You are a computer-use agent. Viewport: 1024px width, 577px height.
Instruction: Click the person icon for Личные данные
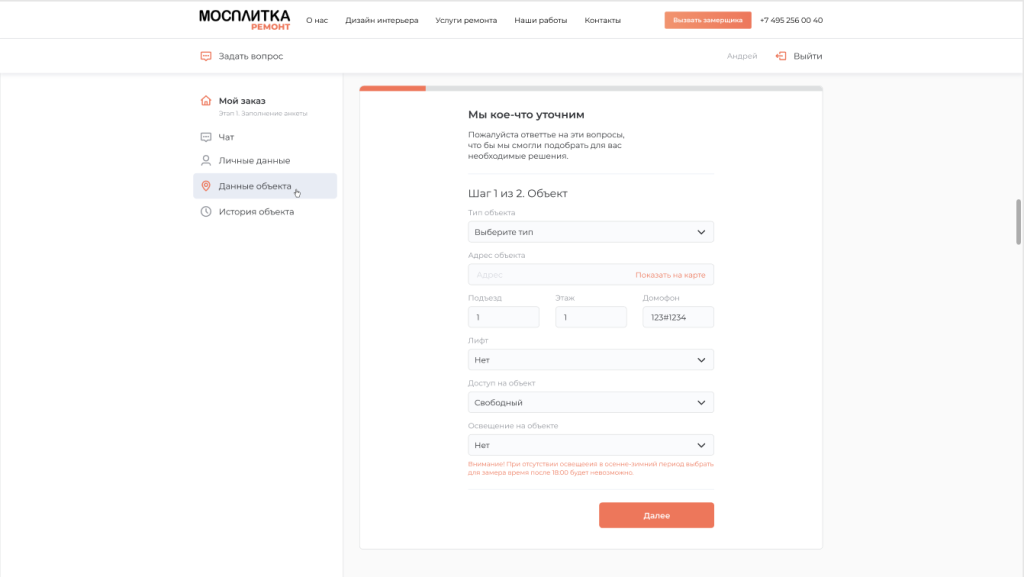coord(206,161)
